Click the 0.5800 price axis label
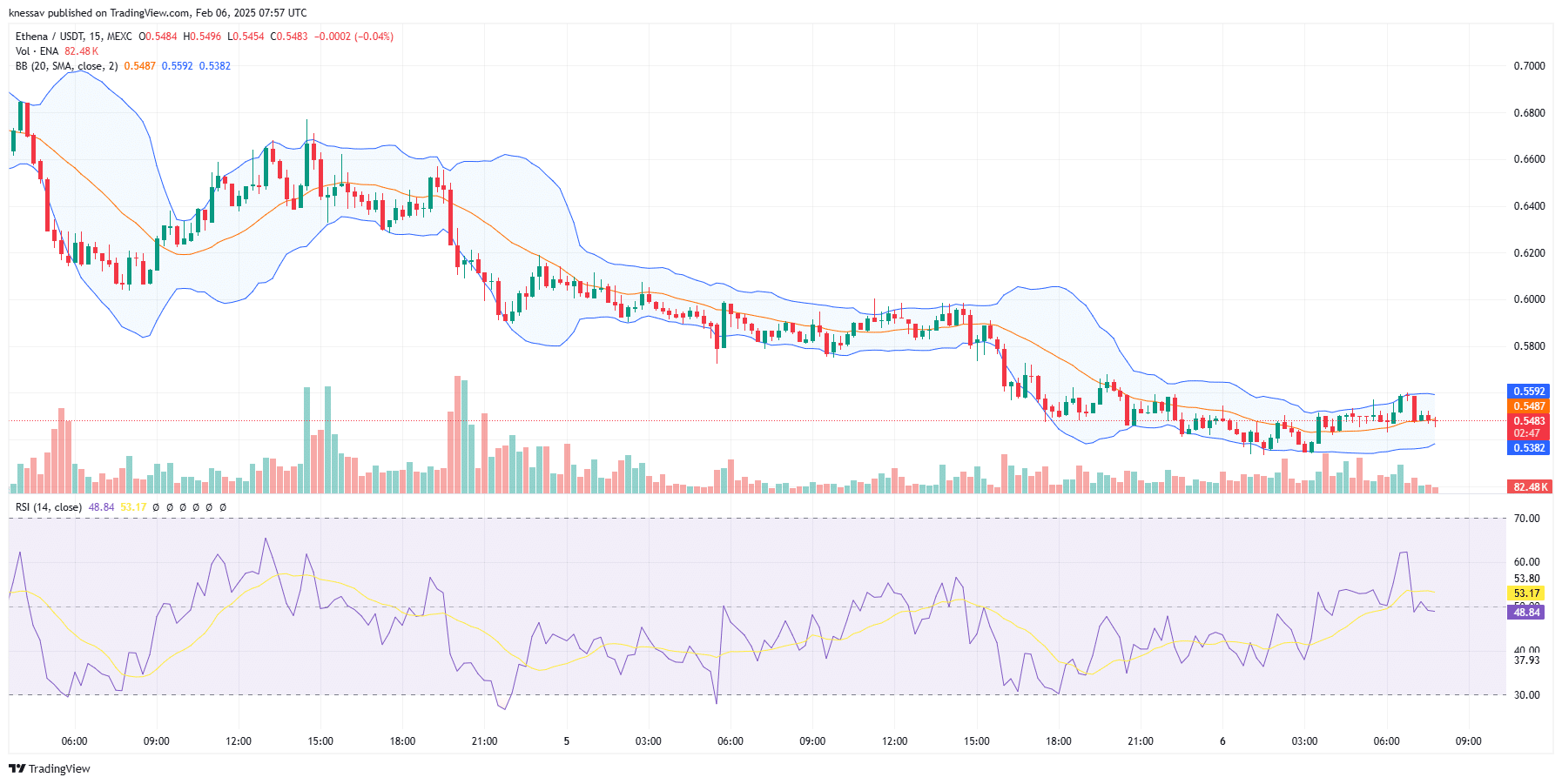This screenshot has width=1562, height=784. pos(1529,346)
